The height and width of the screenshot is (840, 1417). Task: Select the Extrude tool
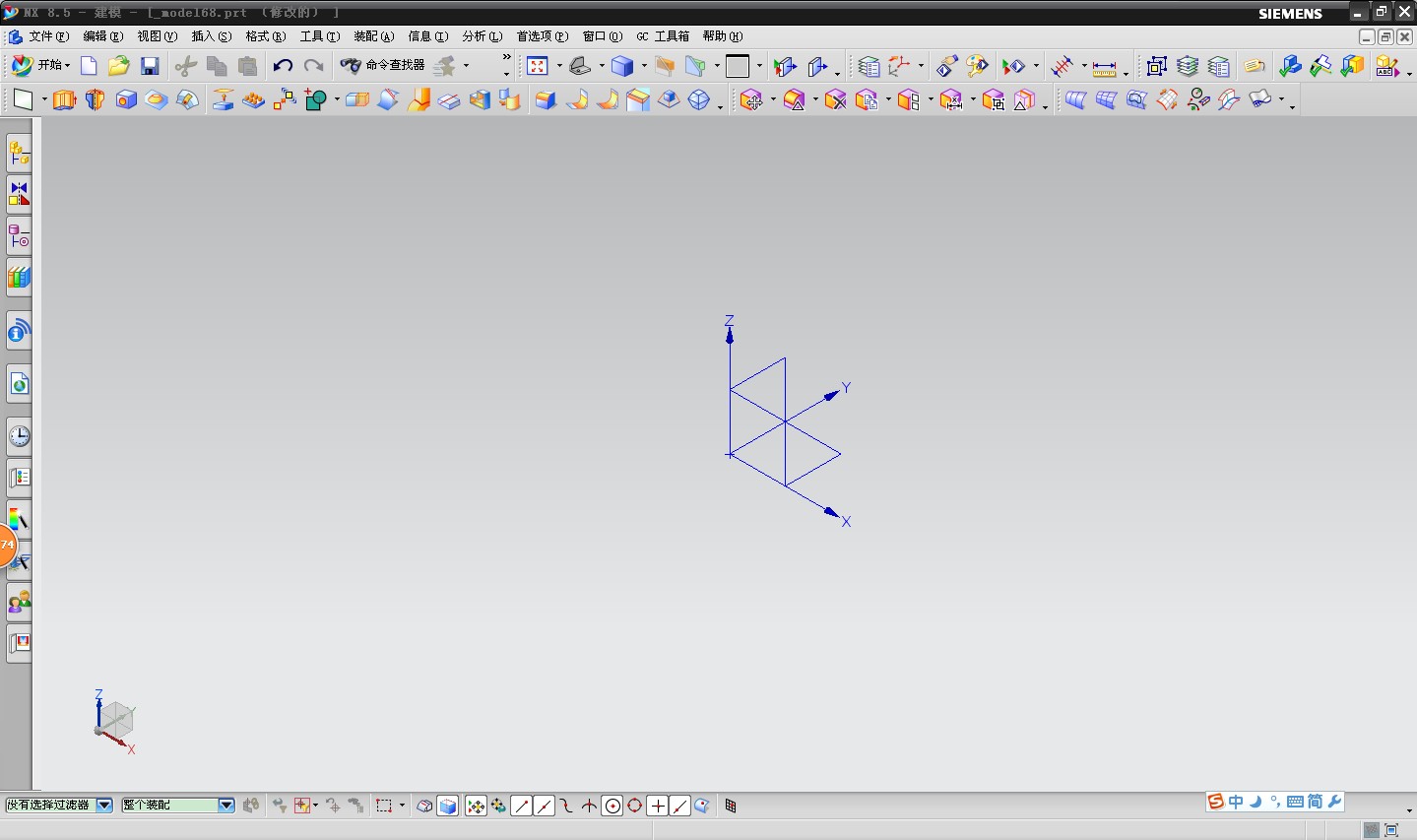point(64,99)
